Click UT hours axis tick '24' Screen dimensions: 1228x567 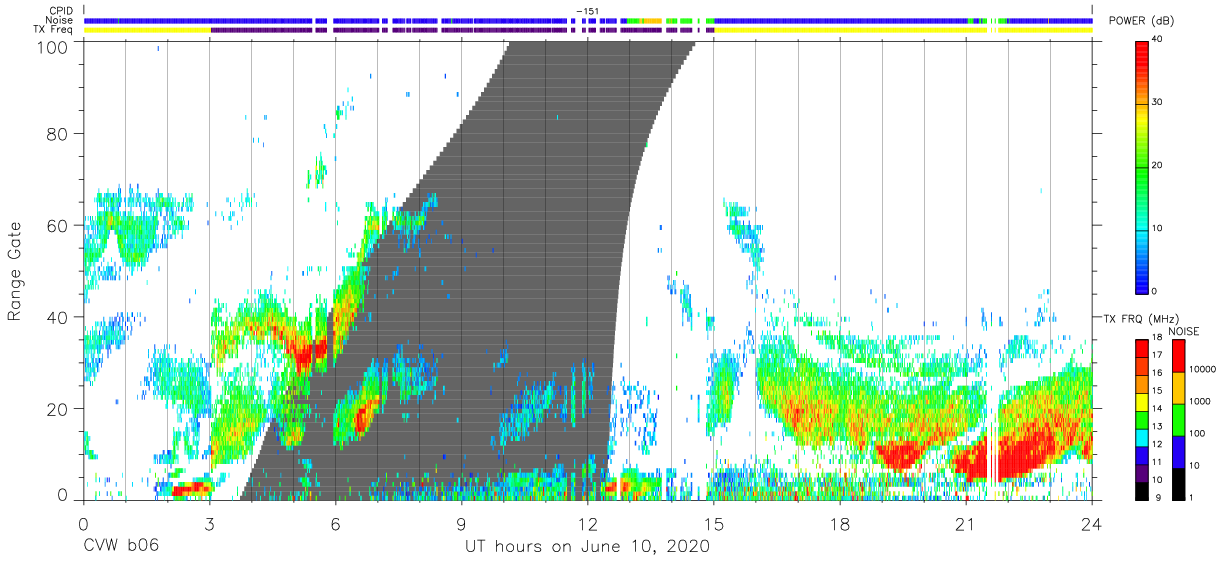tap(1092, 523)
